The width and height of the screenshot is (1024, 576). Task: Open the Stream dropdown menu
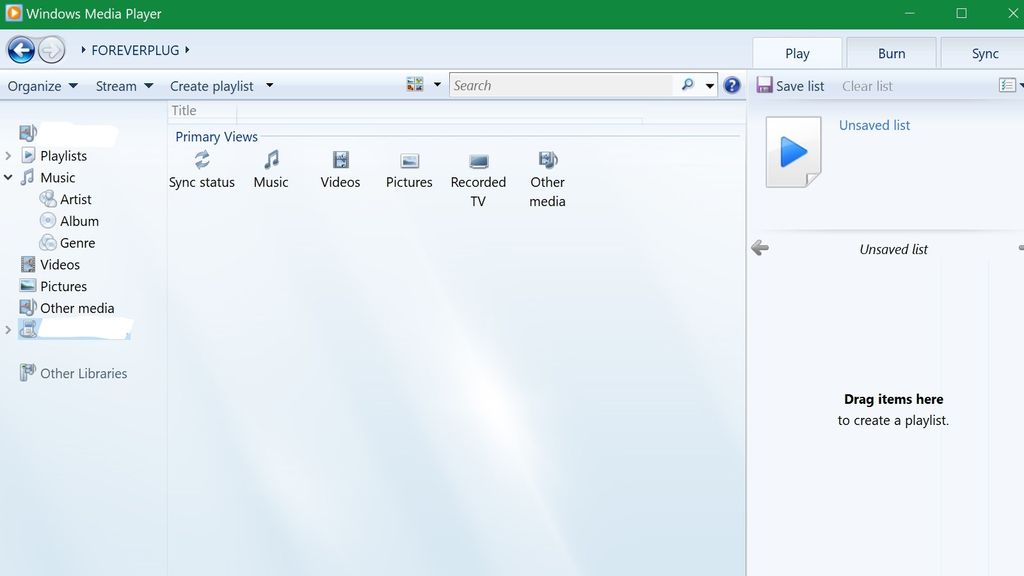point(121,86)
